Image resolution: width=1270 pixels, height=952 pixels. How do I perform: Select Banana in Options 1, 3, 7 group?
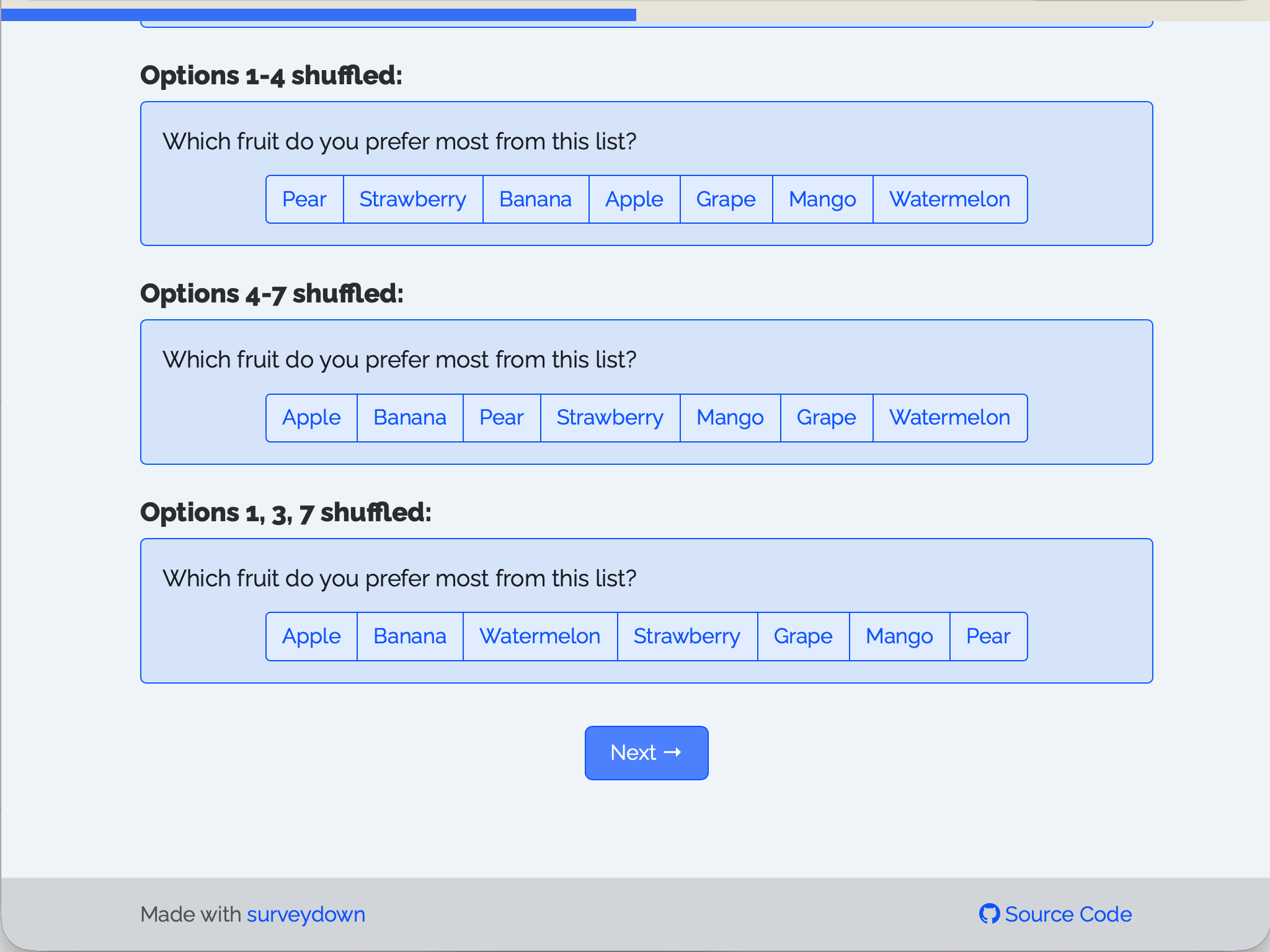click(410, 637)
